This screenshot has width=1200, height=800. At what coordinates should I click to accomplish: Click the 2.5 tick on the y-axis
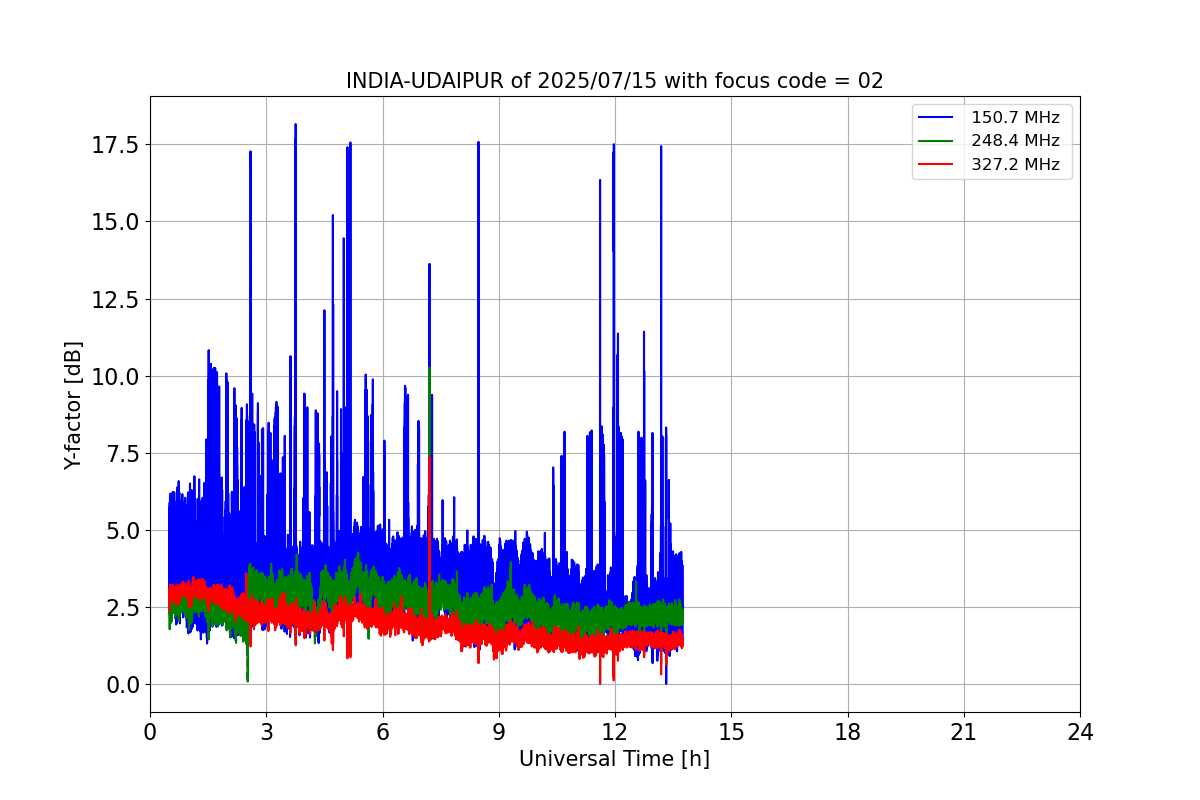point(124,607)
